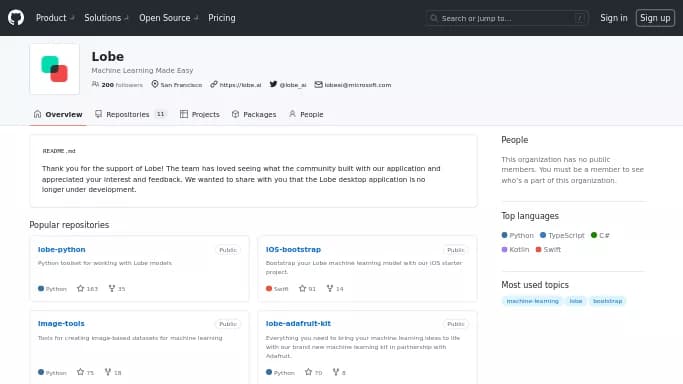This screenshot has width=683, height=384.
Task: Click the fork icon on lobe-python
Action: (x=112, y=288)
